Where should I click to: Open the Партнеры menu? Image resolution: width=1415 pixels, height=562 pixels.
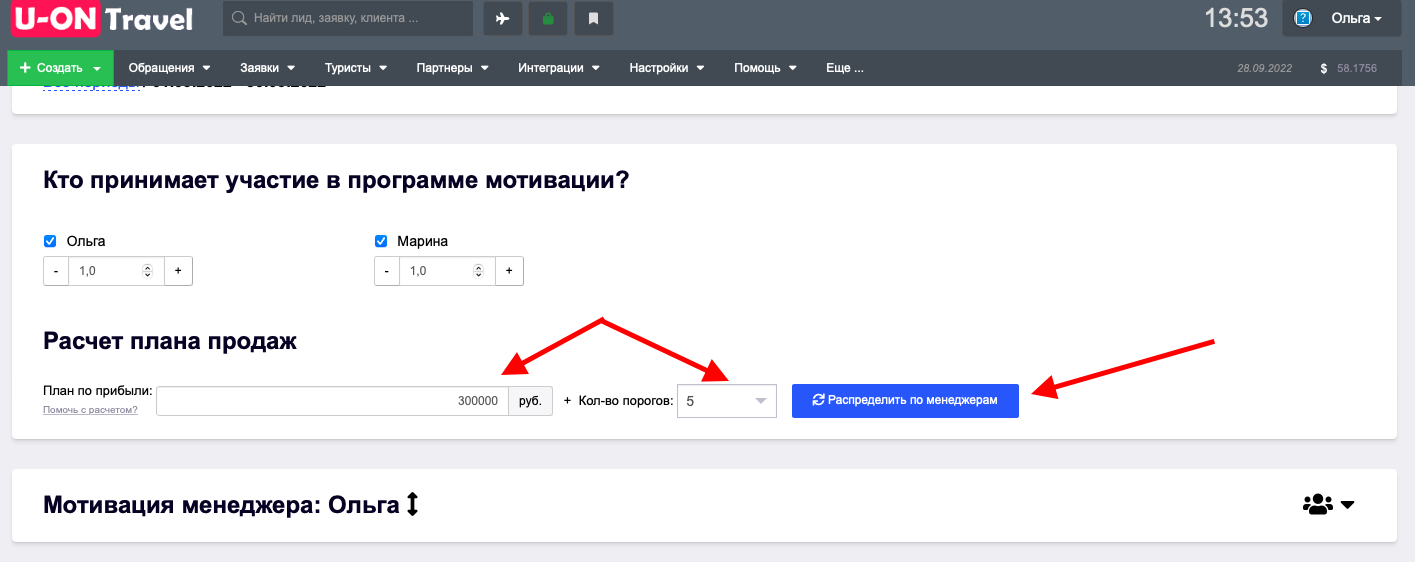coord(453,68)
